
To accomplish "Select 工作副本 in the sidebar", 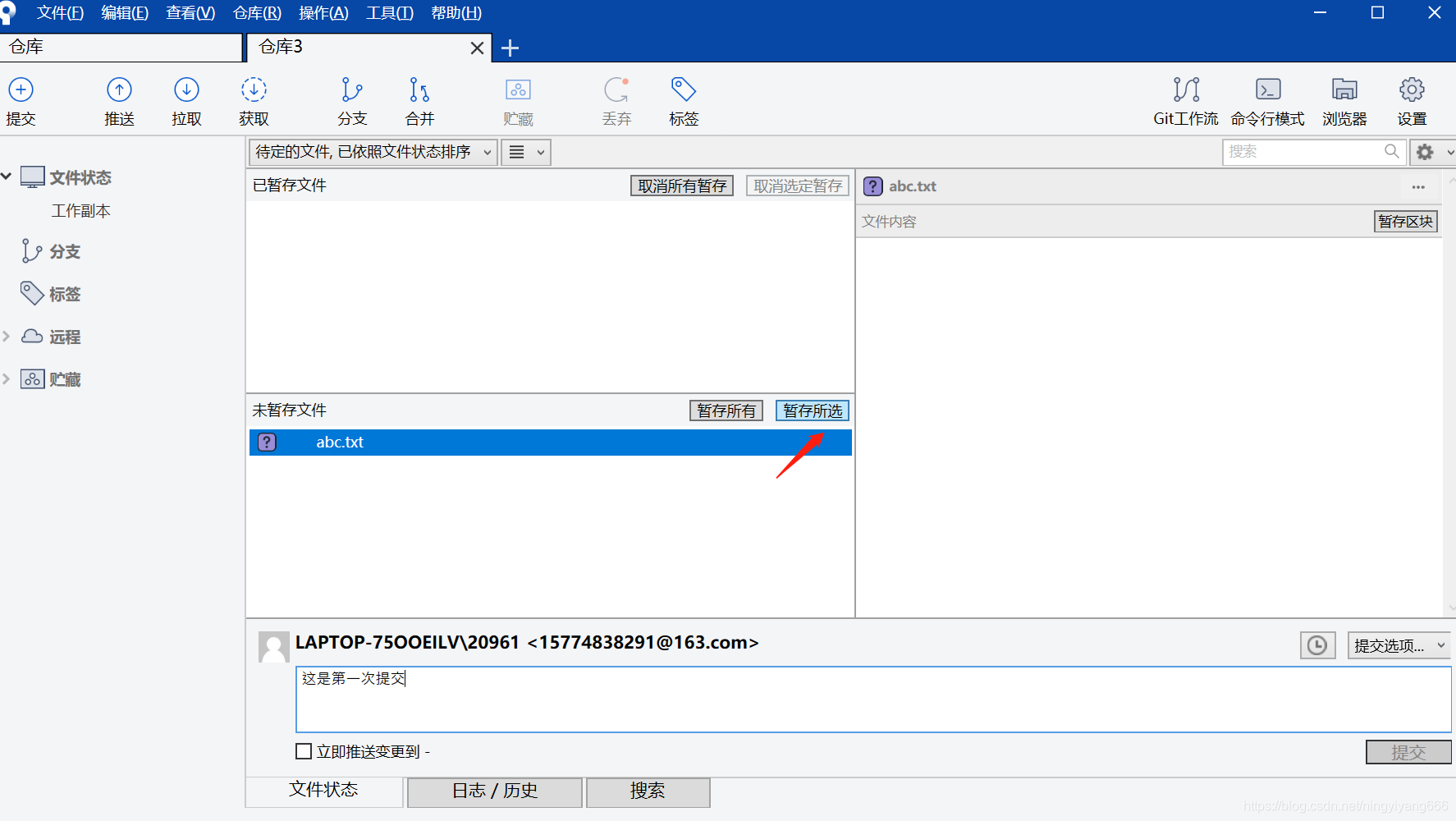I will pyautogui.click(x=80, y=211).
